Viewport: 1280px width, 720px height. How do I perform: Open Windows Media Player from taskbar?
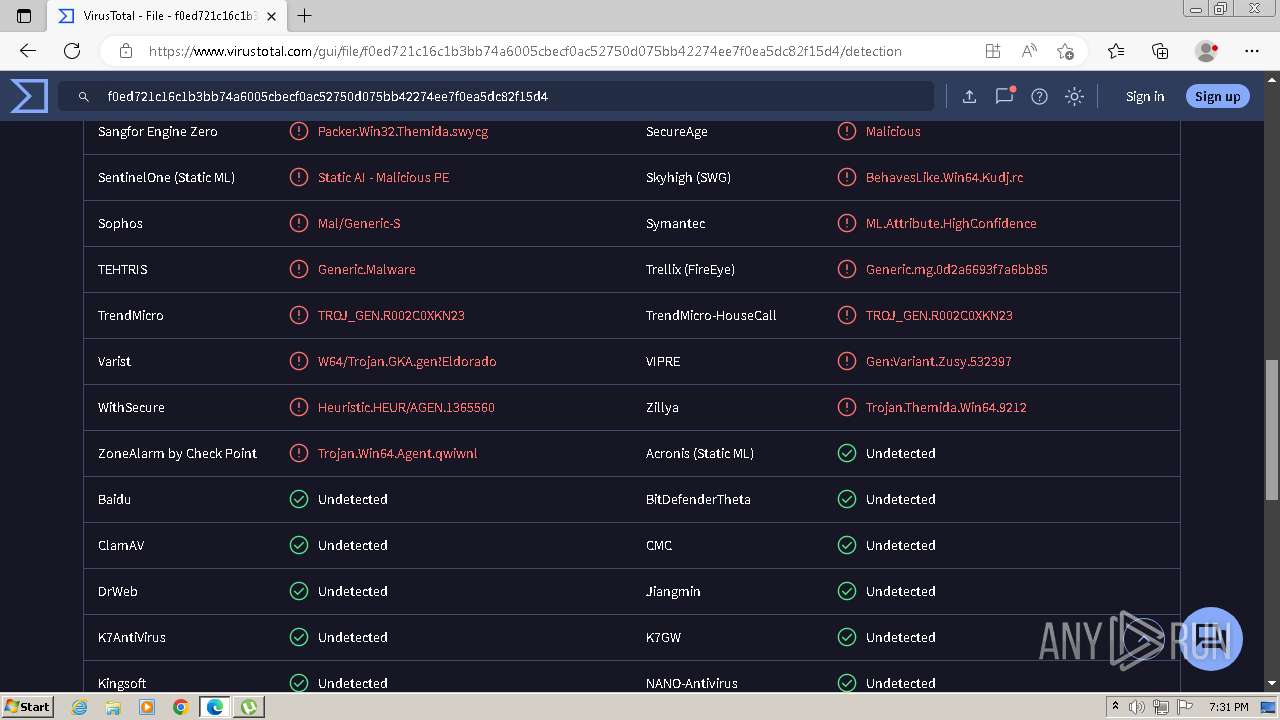(x=147, y=707)
